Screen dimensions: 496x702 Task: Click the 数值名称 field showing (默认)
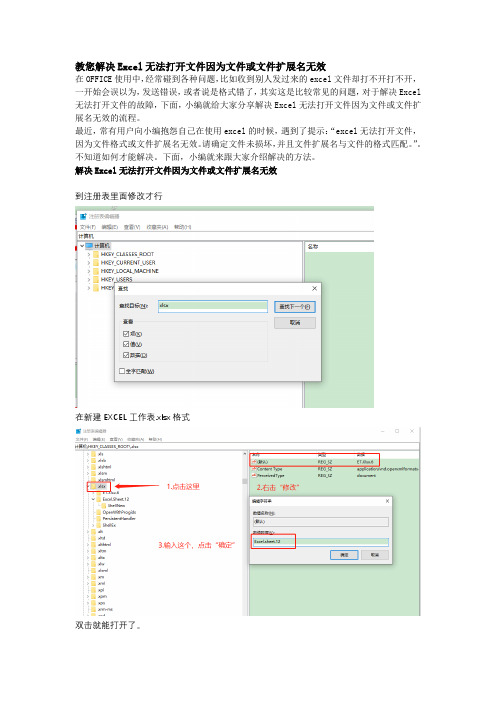[321, 522]
